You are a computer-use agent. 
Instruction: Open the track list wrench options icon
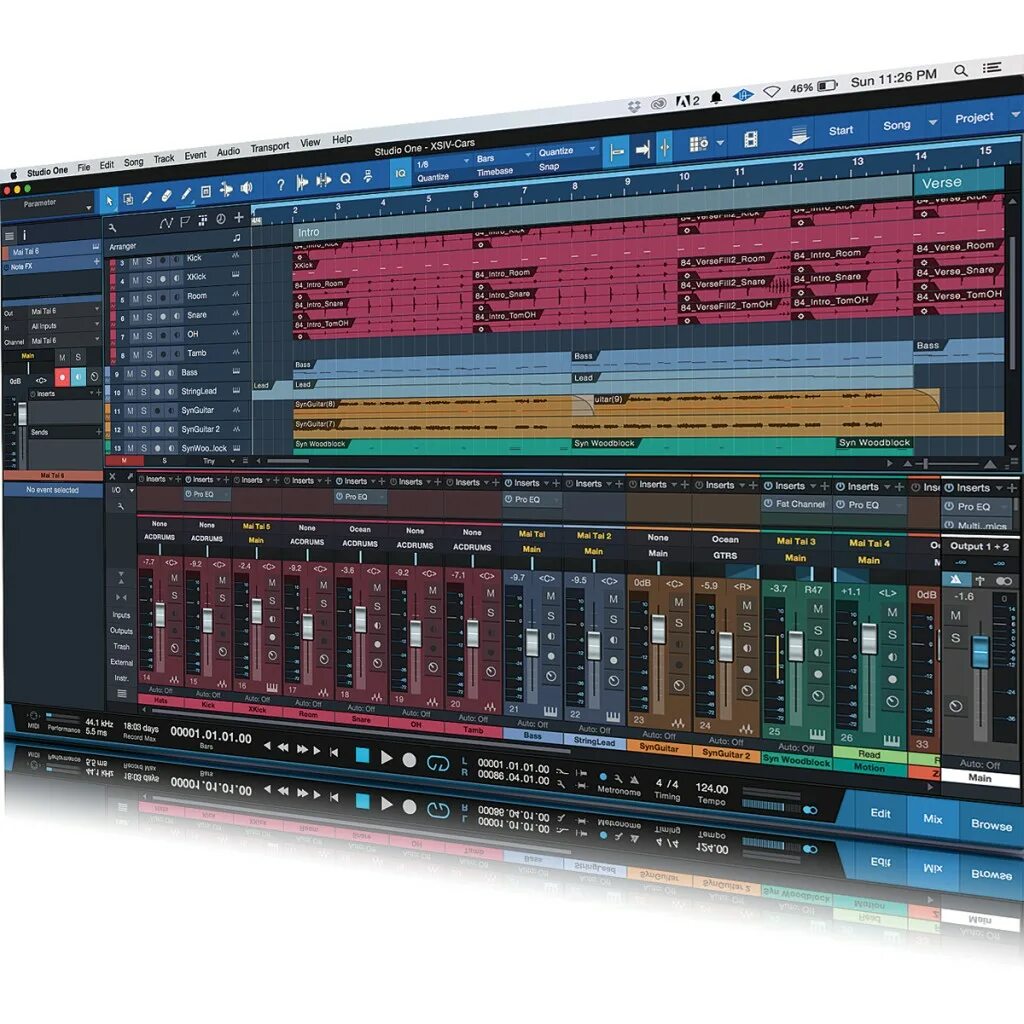[112, 228]
